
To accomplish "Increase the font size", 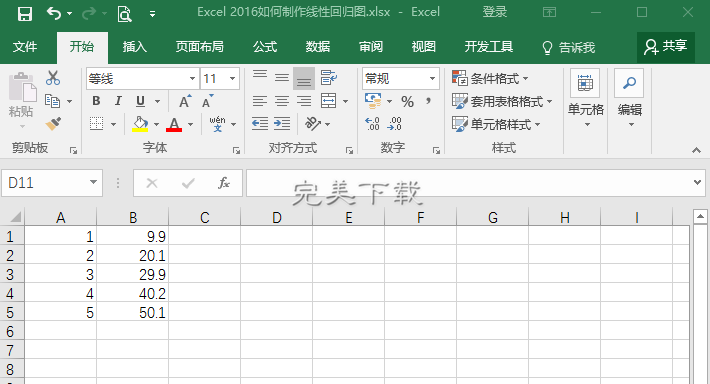I will 184,101.
